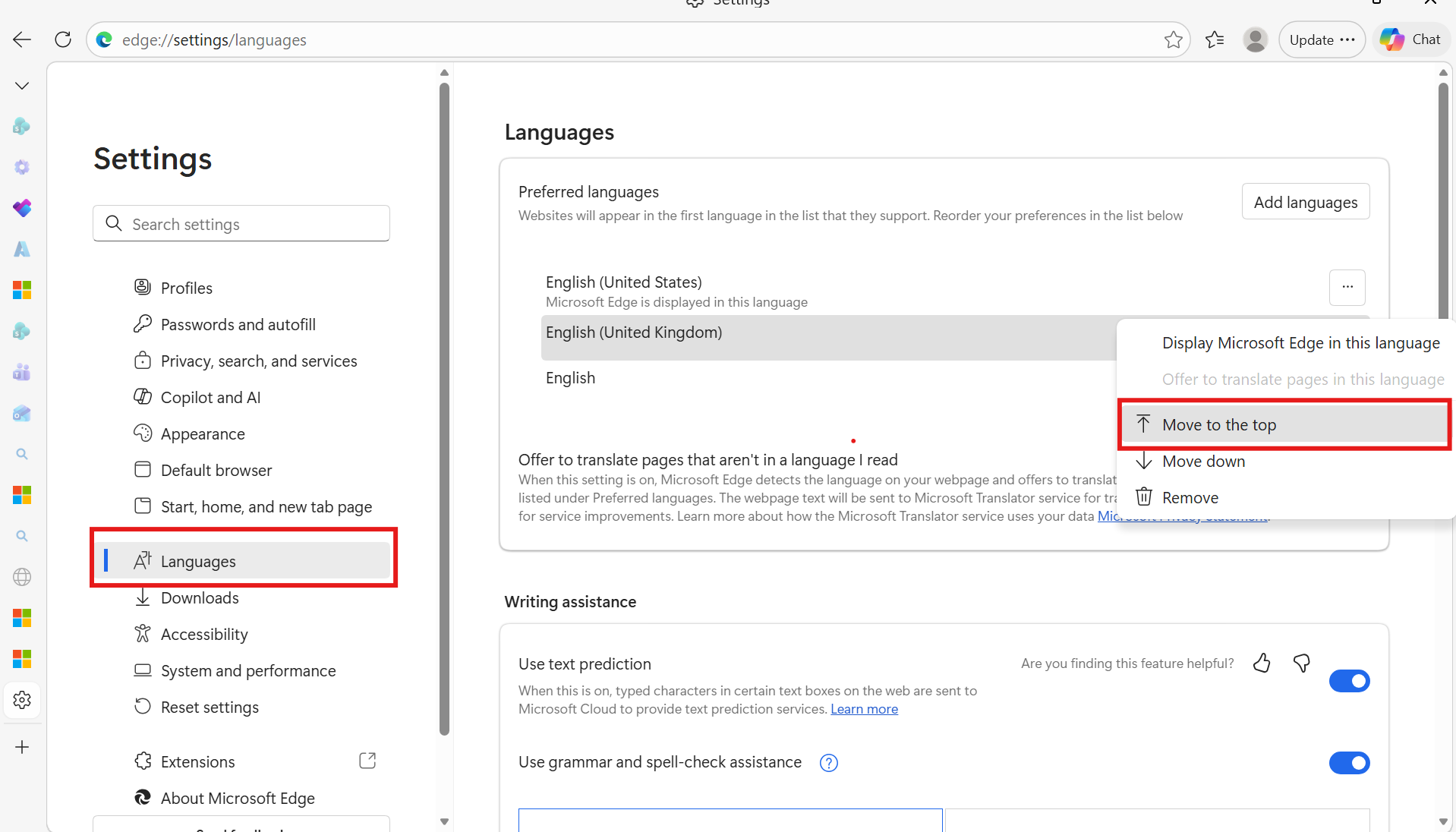Open more options for English (United States)
Image resolution: width=1456 pixels, height=832 pixels.
[1347, 287]
